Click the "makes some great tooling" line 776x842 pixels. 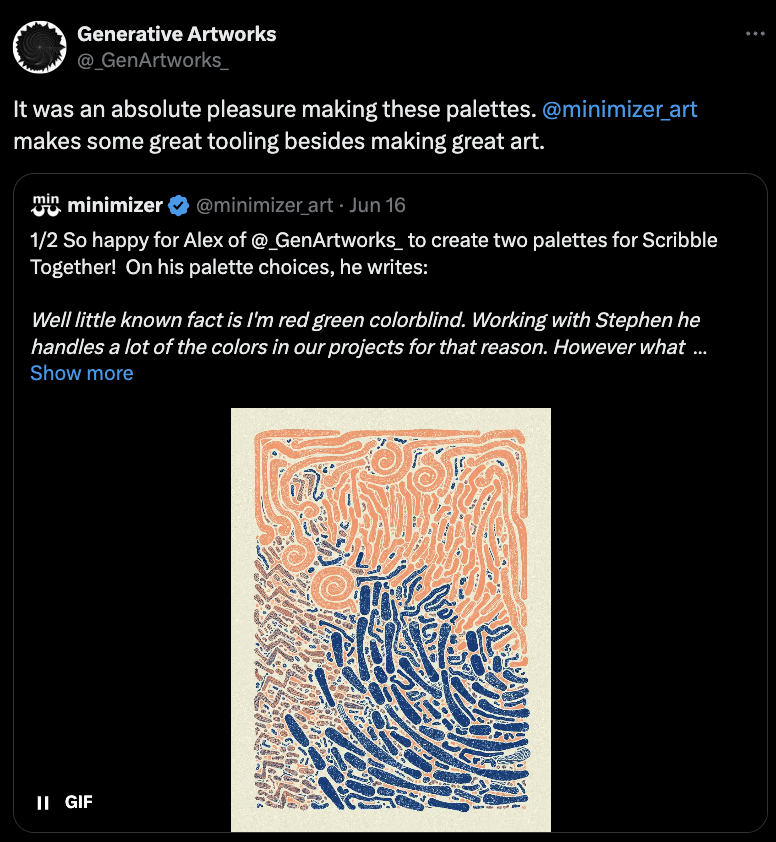(279, 140)
